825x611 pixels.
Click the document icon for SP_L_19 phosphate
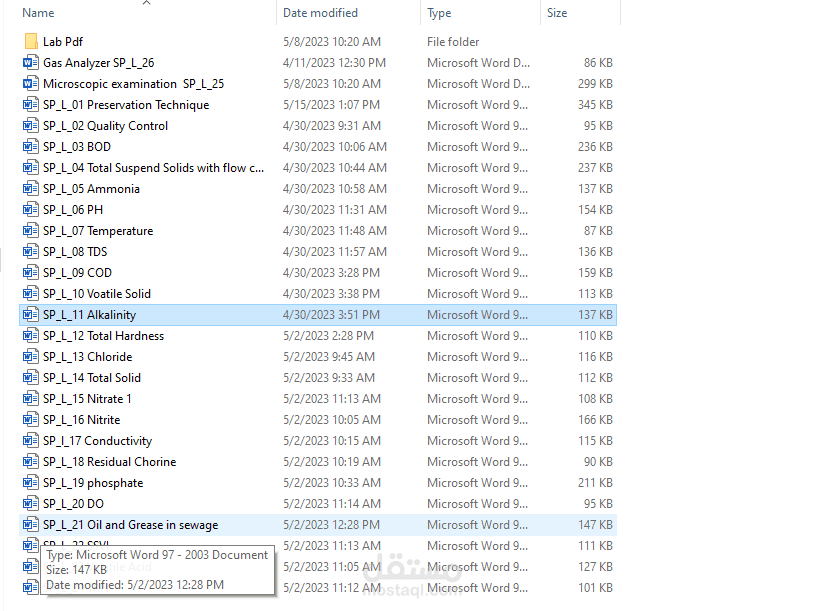[x=31, y=483]
